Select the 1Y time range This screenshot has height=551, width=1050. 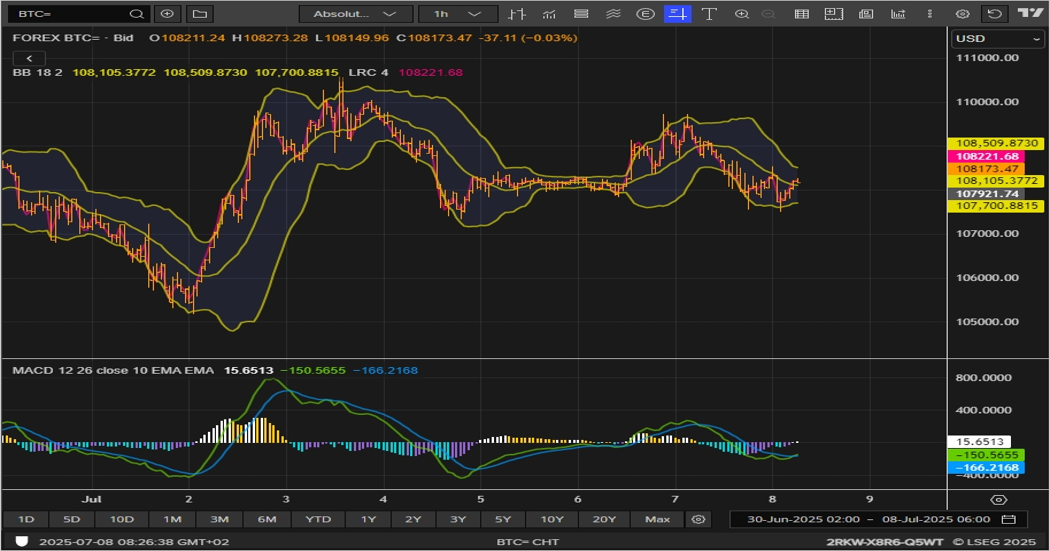[368, 519]
